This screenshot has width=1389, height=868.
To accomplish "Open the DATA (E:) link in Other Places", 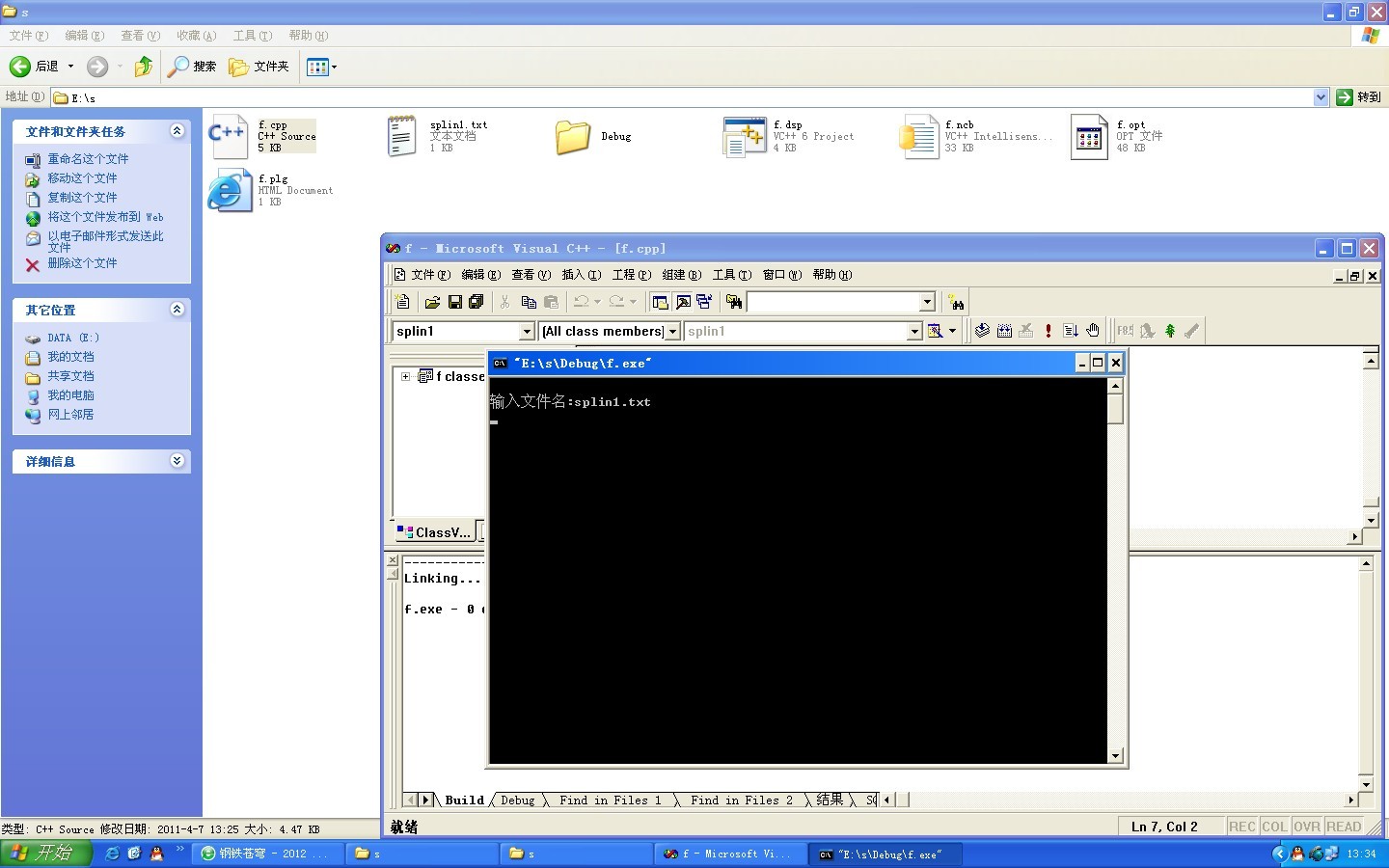I will [73, 338].
